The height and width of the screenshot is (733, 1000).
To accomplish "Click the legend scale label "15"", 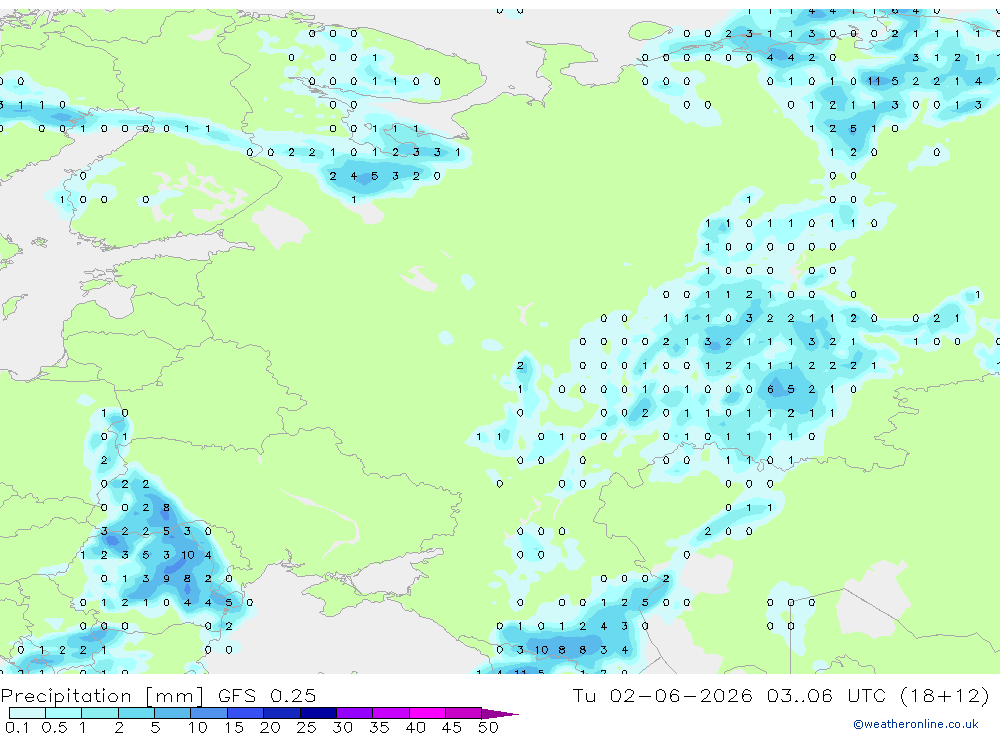I will click(233, 727).
